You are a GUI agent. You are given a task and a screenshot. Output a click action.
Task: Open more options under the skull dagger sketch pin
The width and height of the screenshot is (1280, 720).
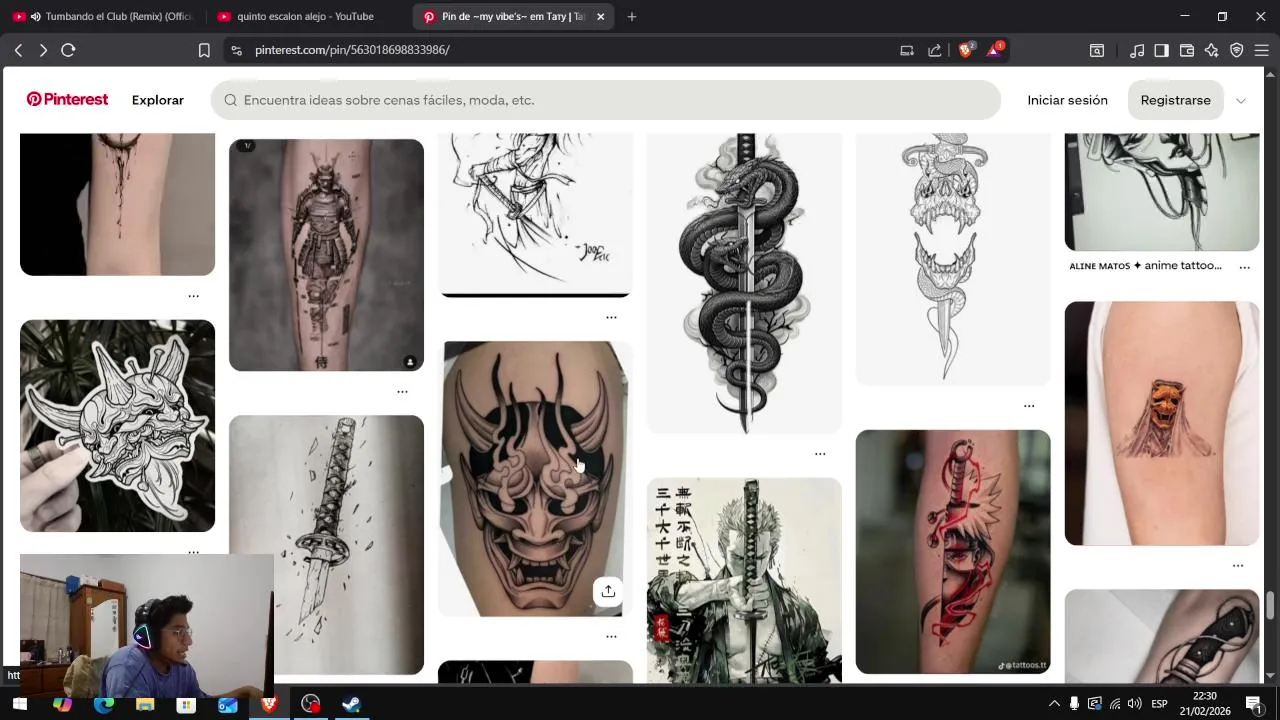[1029, 405]
